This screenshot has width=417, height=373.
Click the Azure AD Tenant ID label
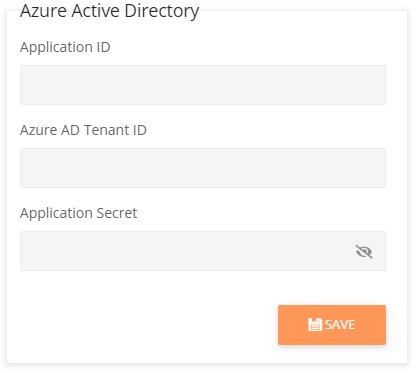[83, 130]
